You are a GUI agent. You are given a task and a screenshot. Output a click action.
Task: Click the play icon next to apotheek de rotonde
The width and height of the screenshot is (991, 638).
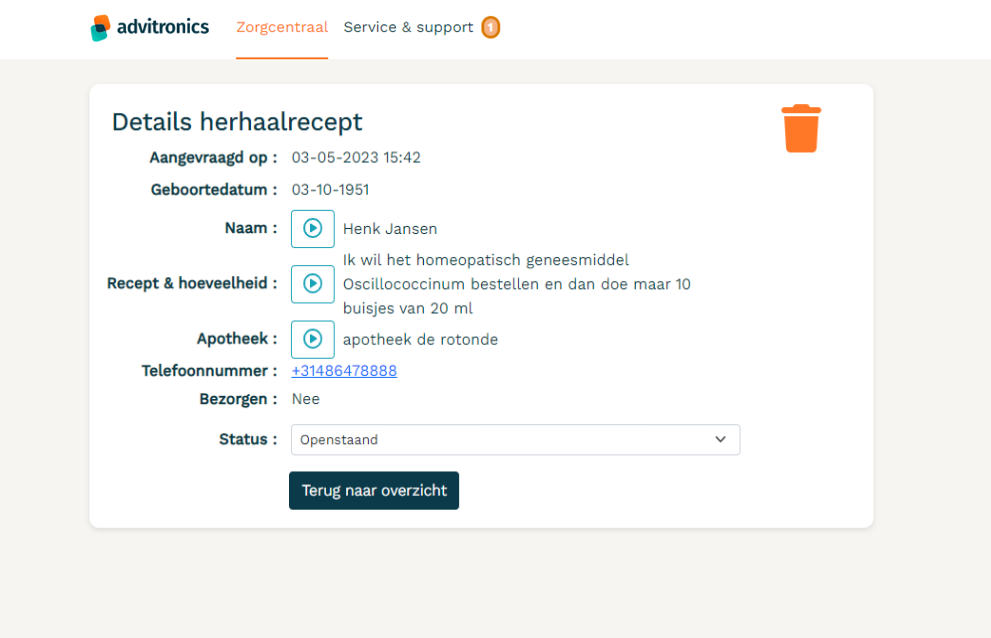312,339
